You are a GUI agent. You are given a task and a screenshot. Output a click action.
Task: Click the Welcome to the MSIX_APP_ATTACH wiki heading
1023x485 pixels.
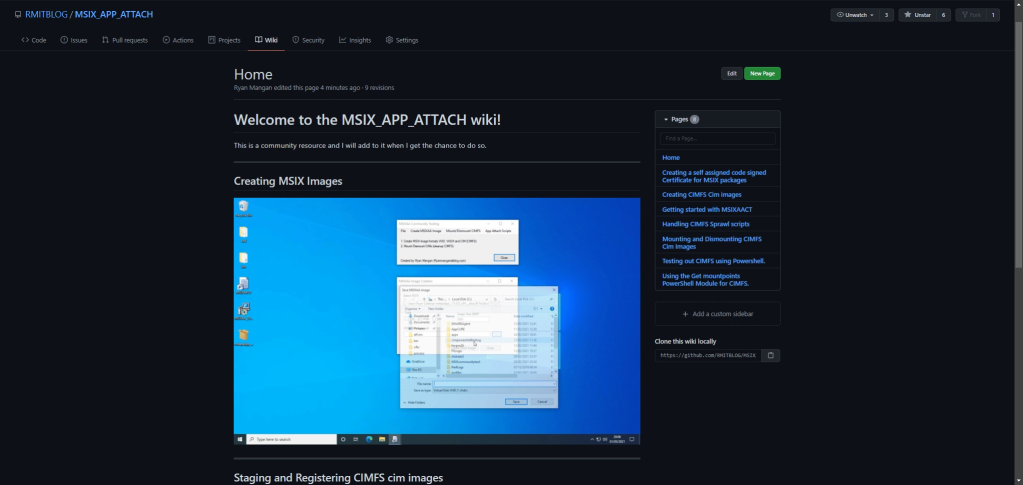[367, 120]
